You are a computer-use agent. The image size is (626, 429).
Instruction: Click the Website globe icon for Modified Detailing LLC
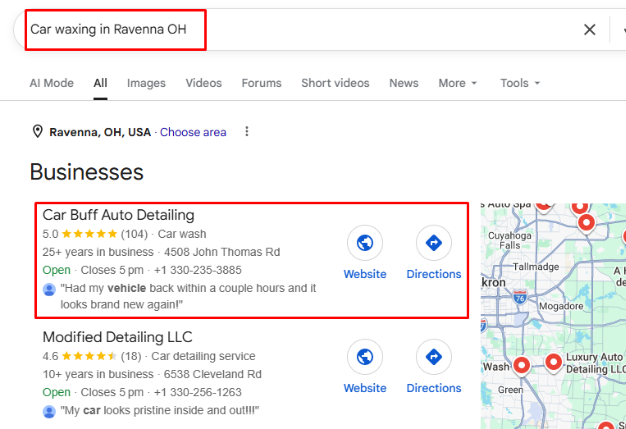pos(365,357)
